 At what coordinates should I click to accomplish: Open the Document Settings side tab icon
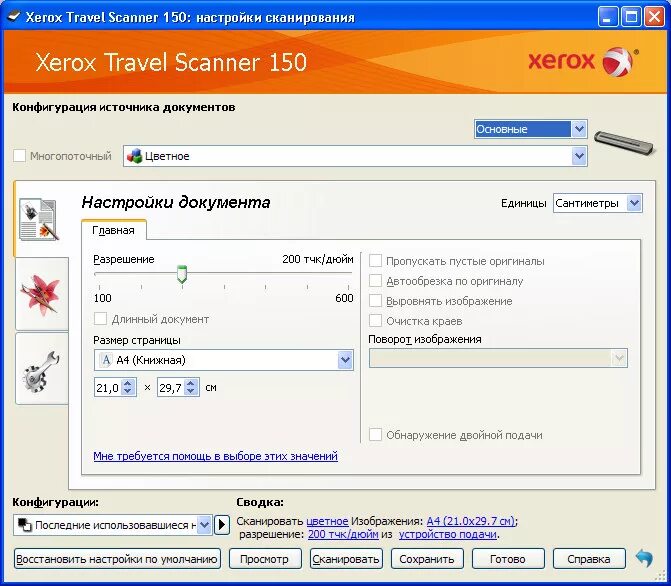[39, 219]
